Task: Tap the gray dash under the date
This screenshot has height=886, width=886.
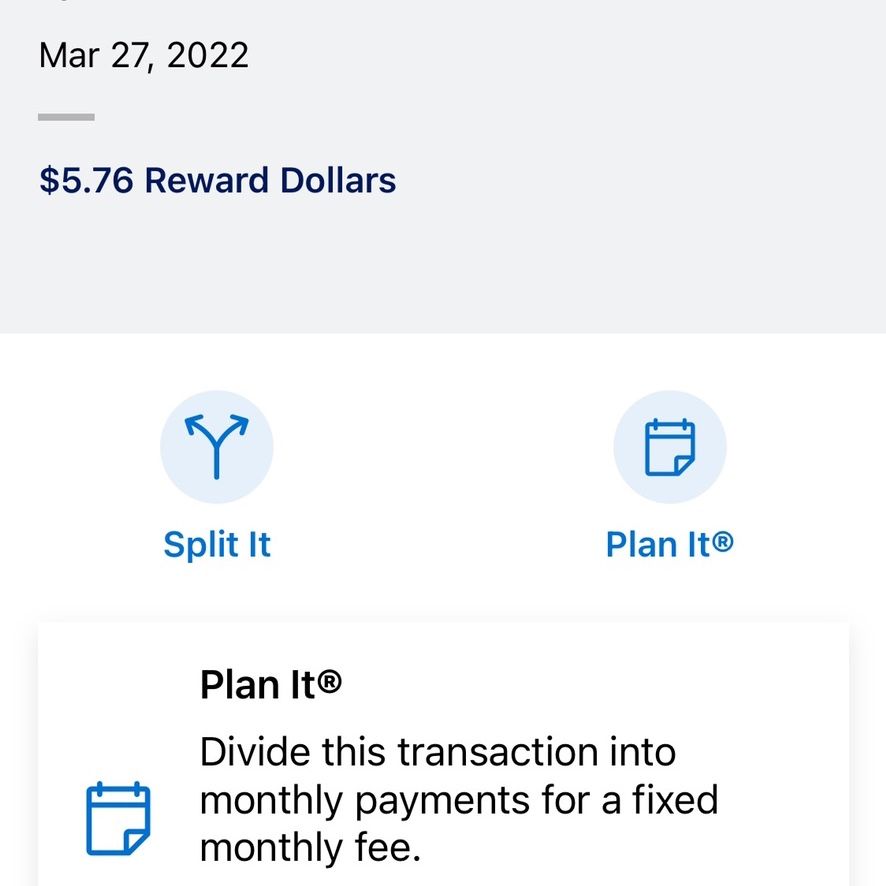Action: tap(66, 117)
